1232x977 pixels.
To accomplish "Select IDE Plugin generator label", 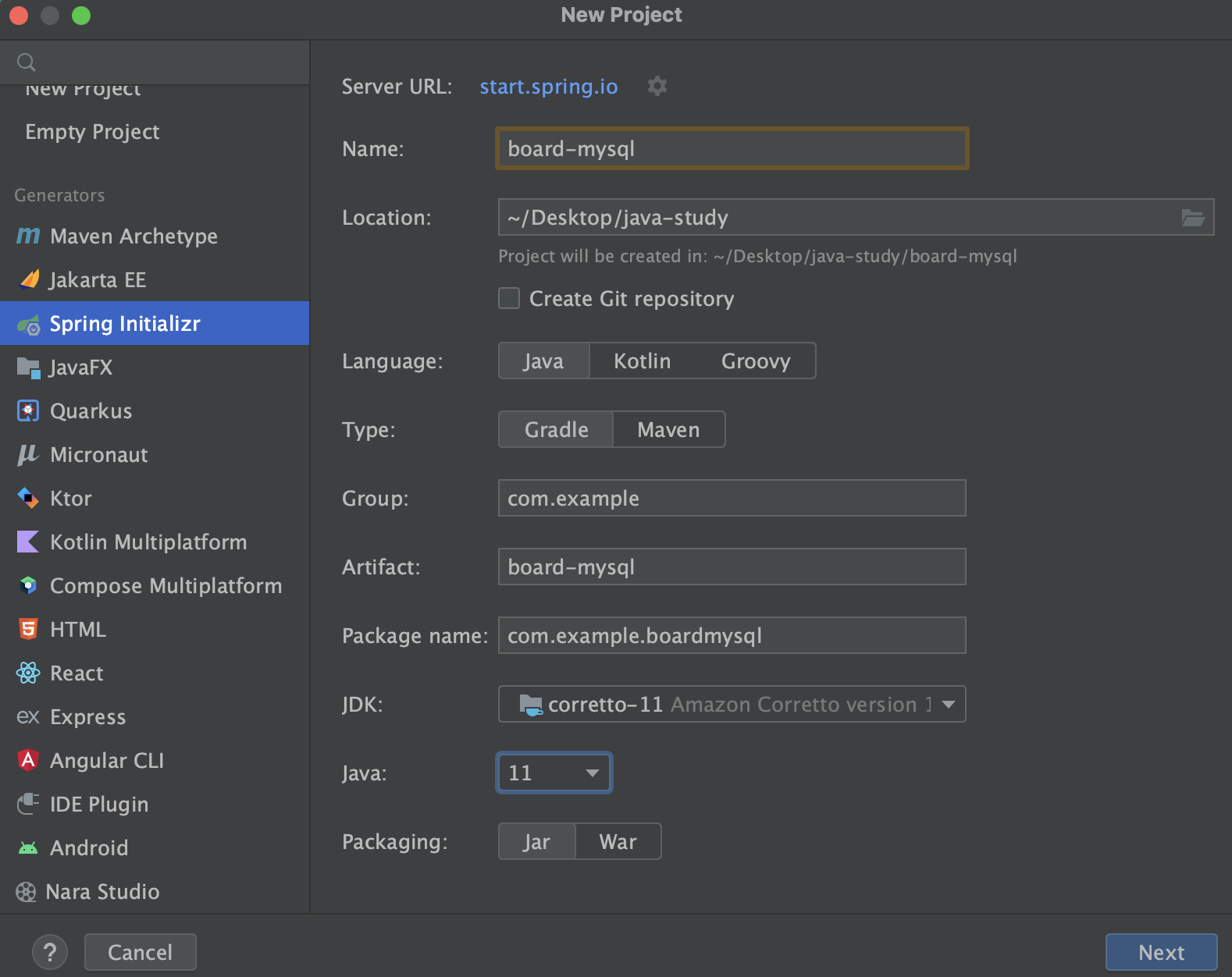I will click(99, 804).
